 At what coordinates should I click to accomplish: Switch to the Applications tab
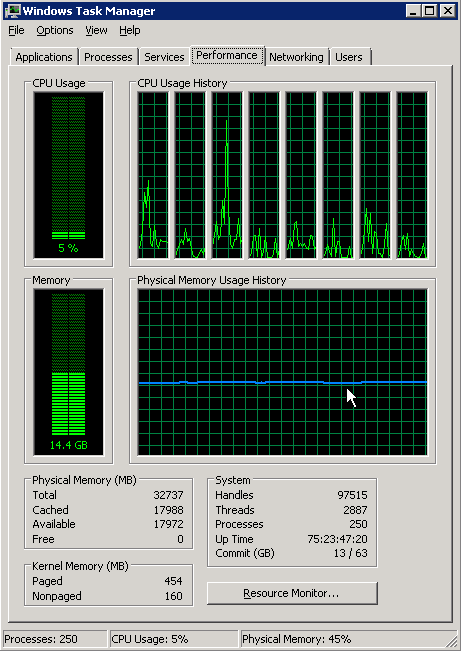pyautogui.click(x=44, y=57)
